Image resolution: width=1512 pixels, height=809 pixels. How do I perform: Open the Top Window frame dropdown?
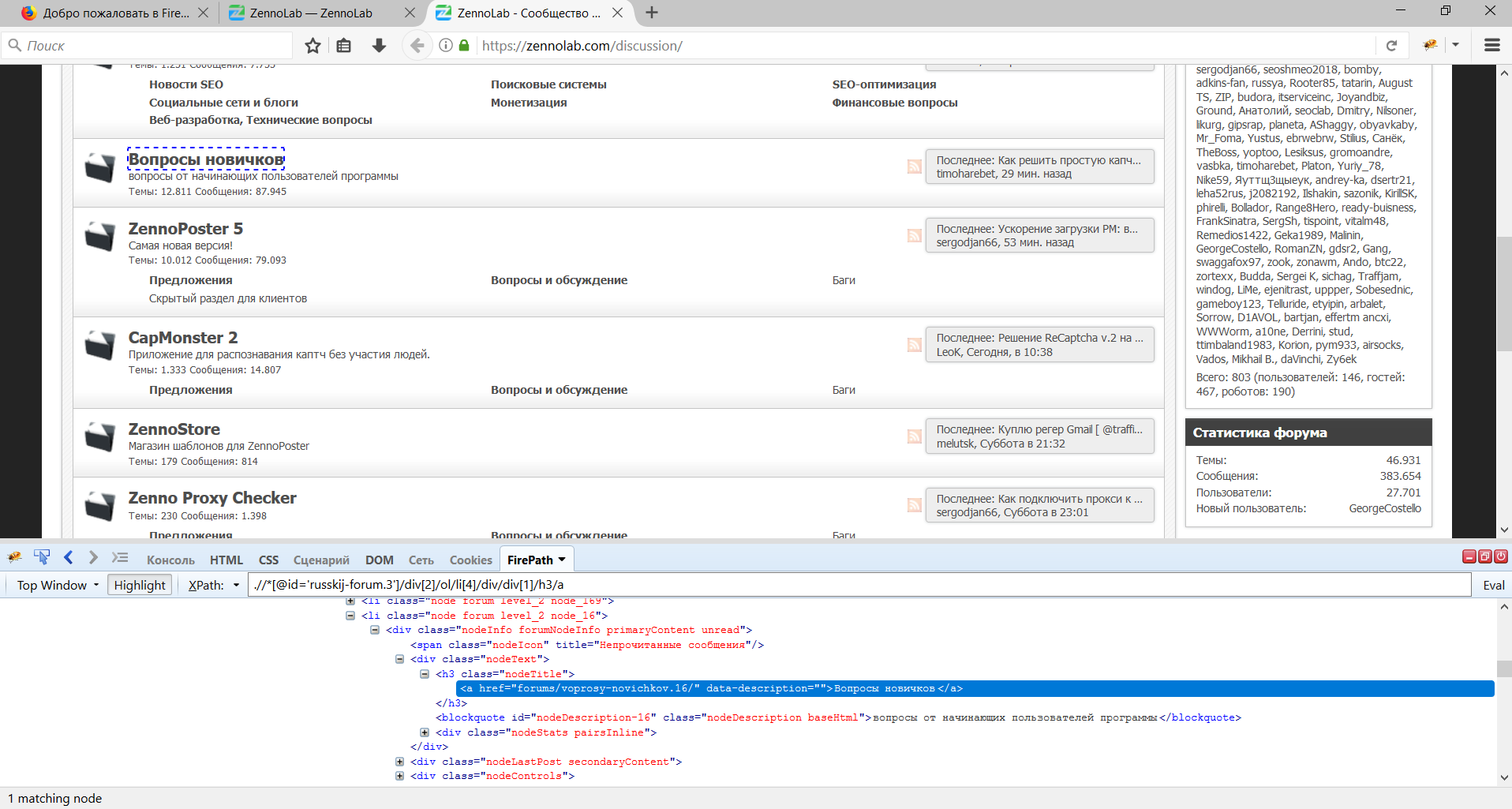(x=58, y=585)
